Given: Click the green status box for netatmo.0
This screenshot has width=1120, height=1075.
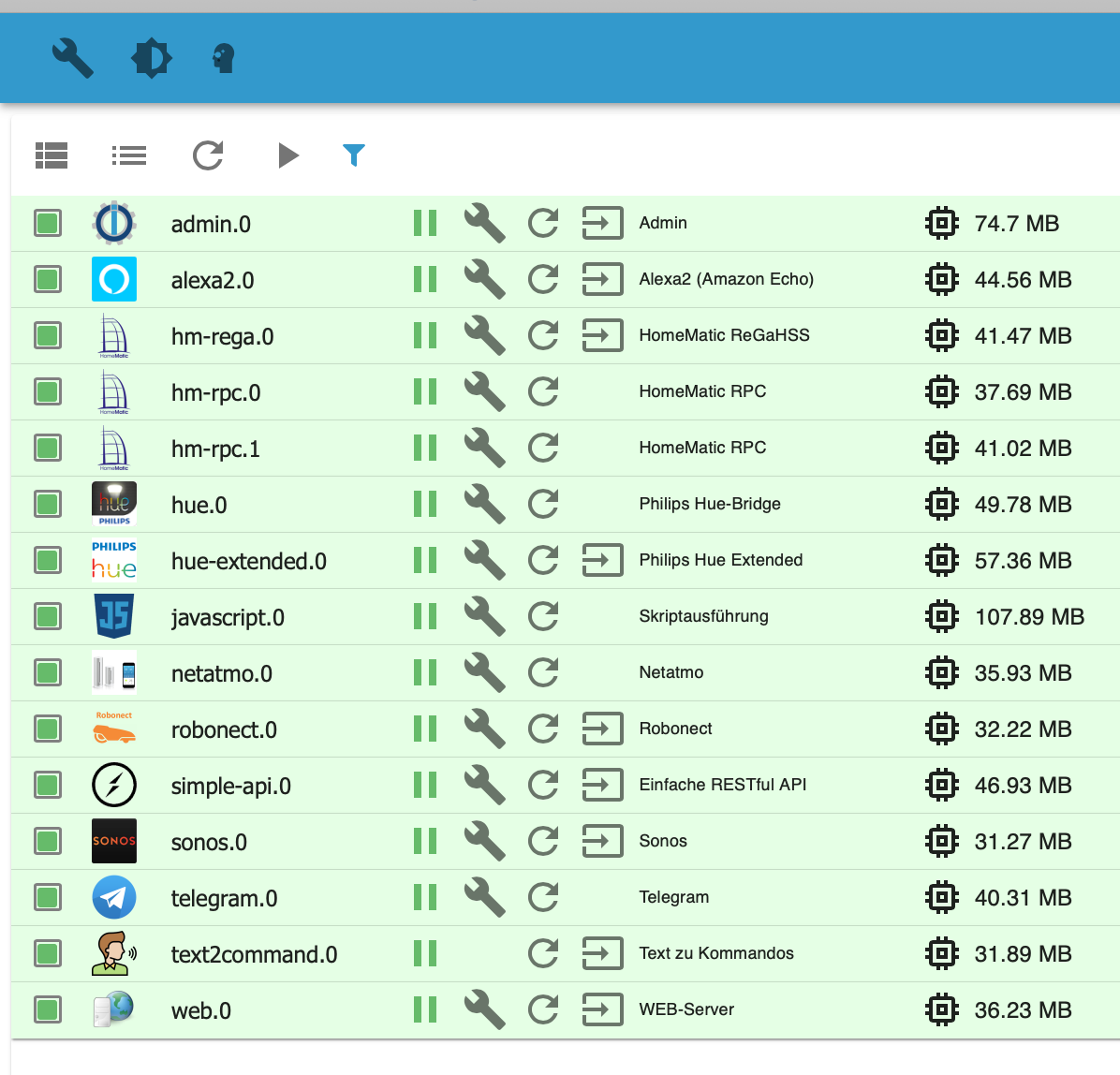Looking at the screenshot, I should (x=48, y=673).
